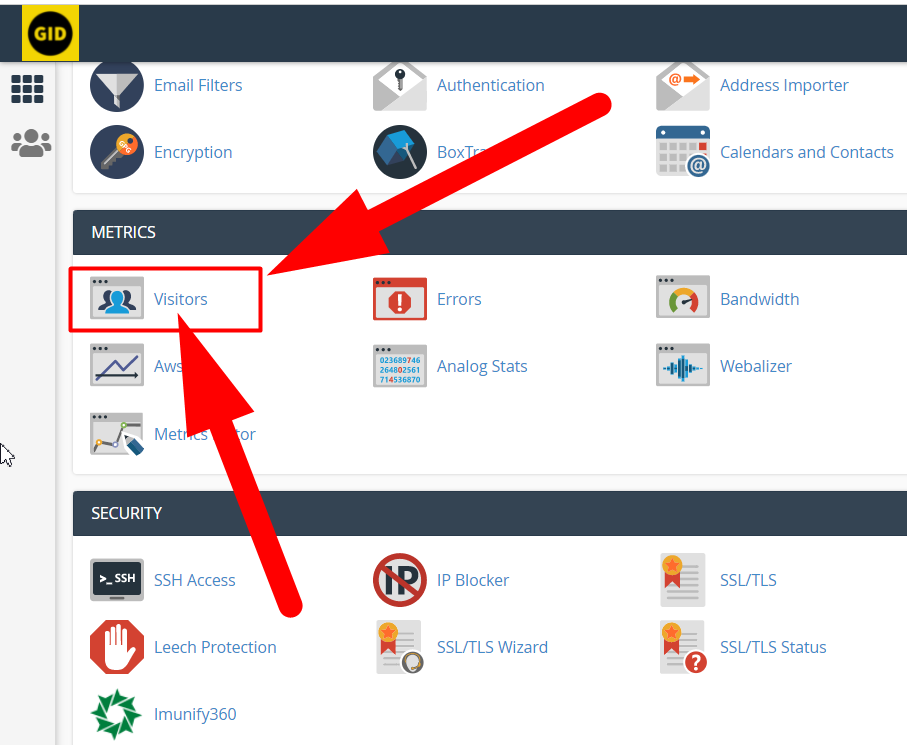Screen dimensions: 907x745
Task: Open the SSL/TLS Wizard link
Action: coord(492,647)
